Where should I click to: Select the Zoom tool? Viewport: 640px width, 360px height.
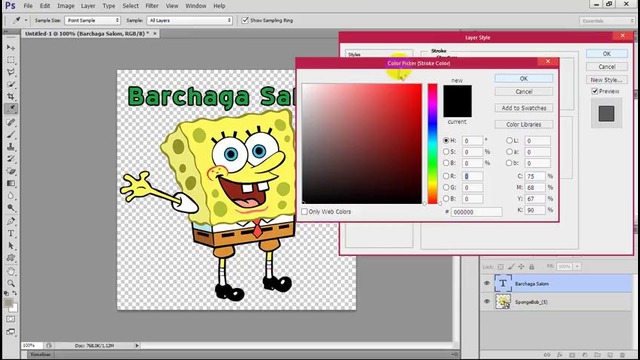point(11,283)
